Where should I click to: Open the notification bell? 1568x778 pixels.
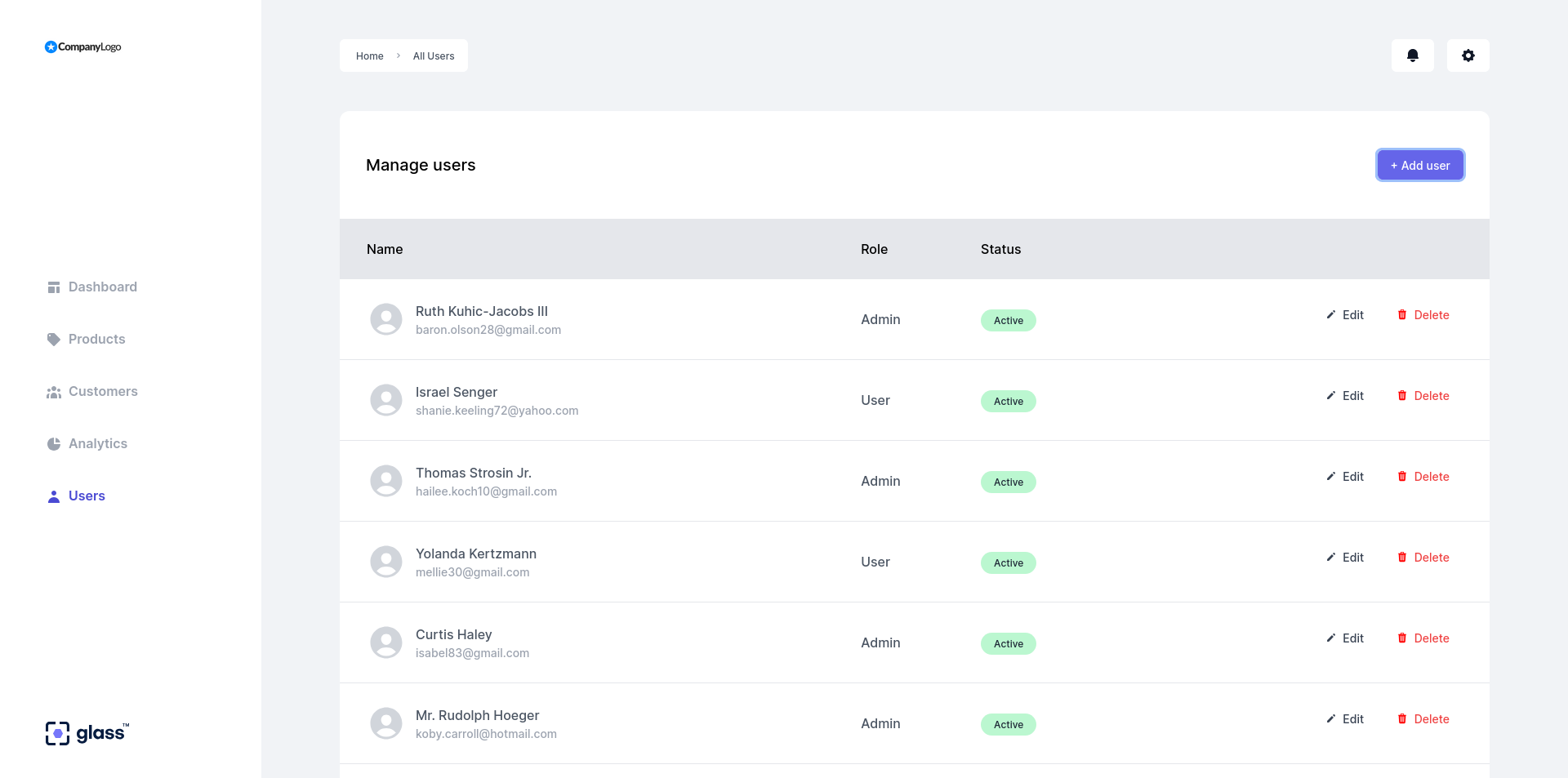1413,56
